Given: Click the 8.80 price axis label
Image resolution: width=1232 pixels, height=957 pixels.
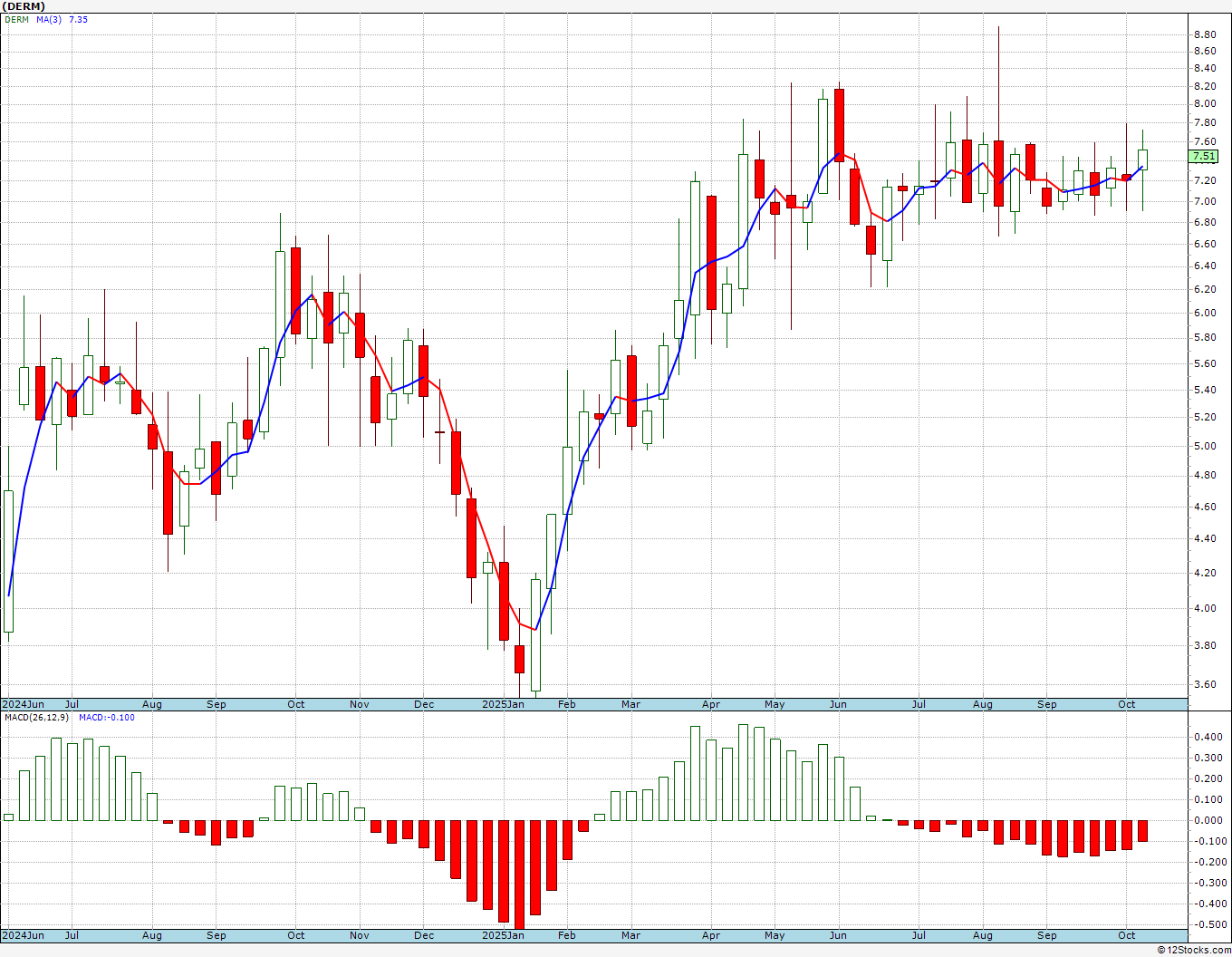Looking at the screenshot, I should tap(1205, 34).
